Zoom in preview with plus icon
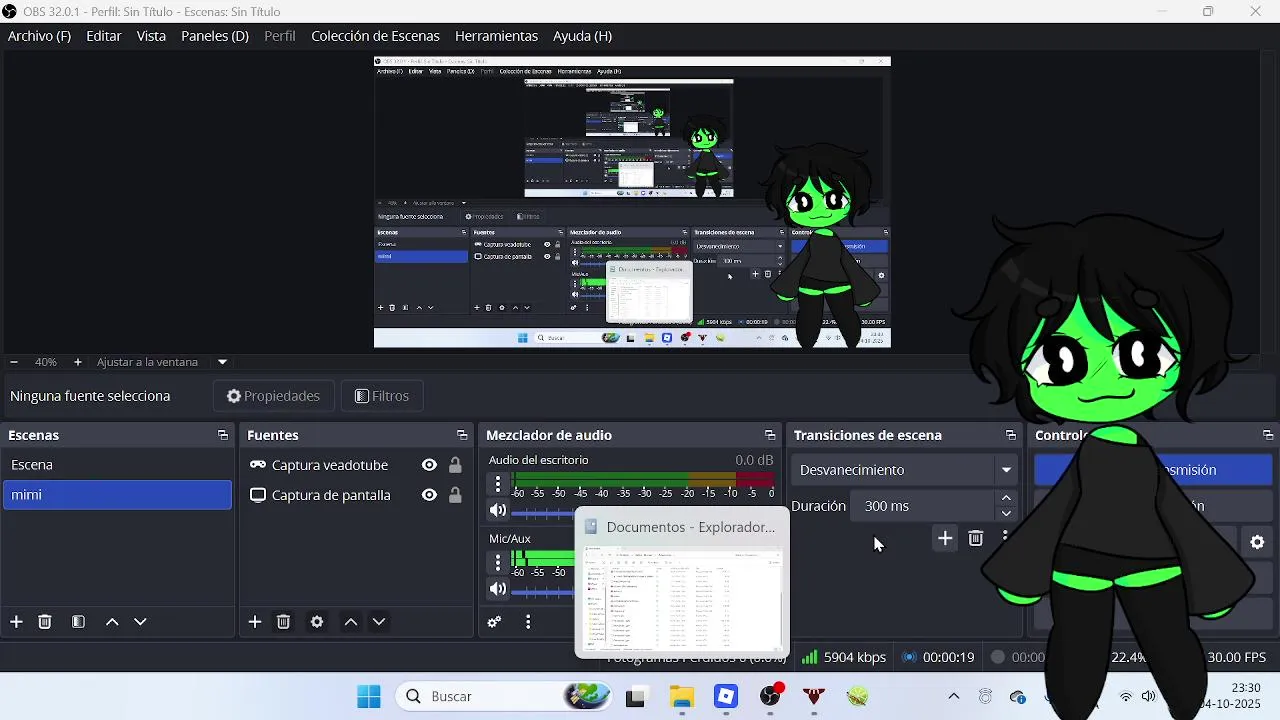Screen dimensions: 1280x720 click(77, 362)
